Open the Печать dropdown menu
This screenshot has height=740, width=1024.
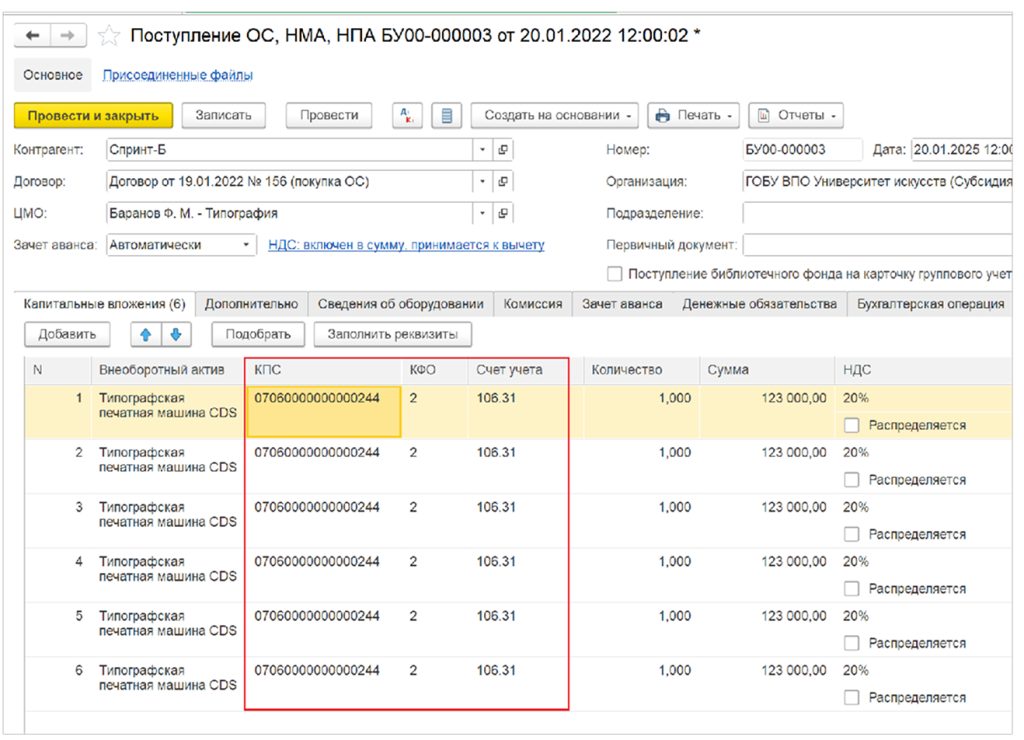click(x=694, y=116)
